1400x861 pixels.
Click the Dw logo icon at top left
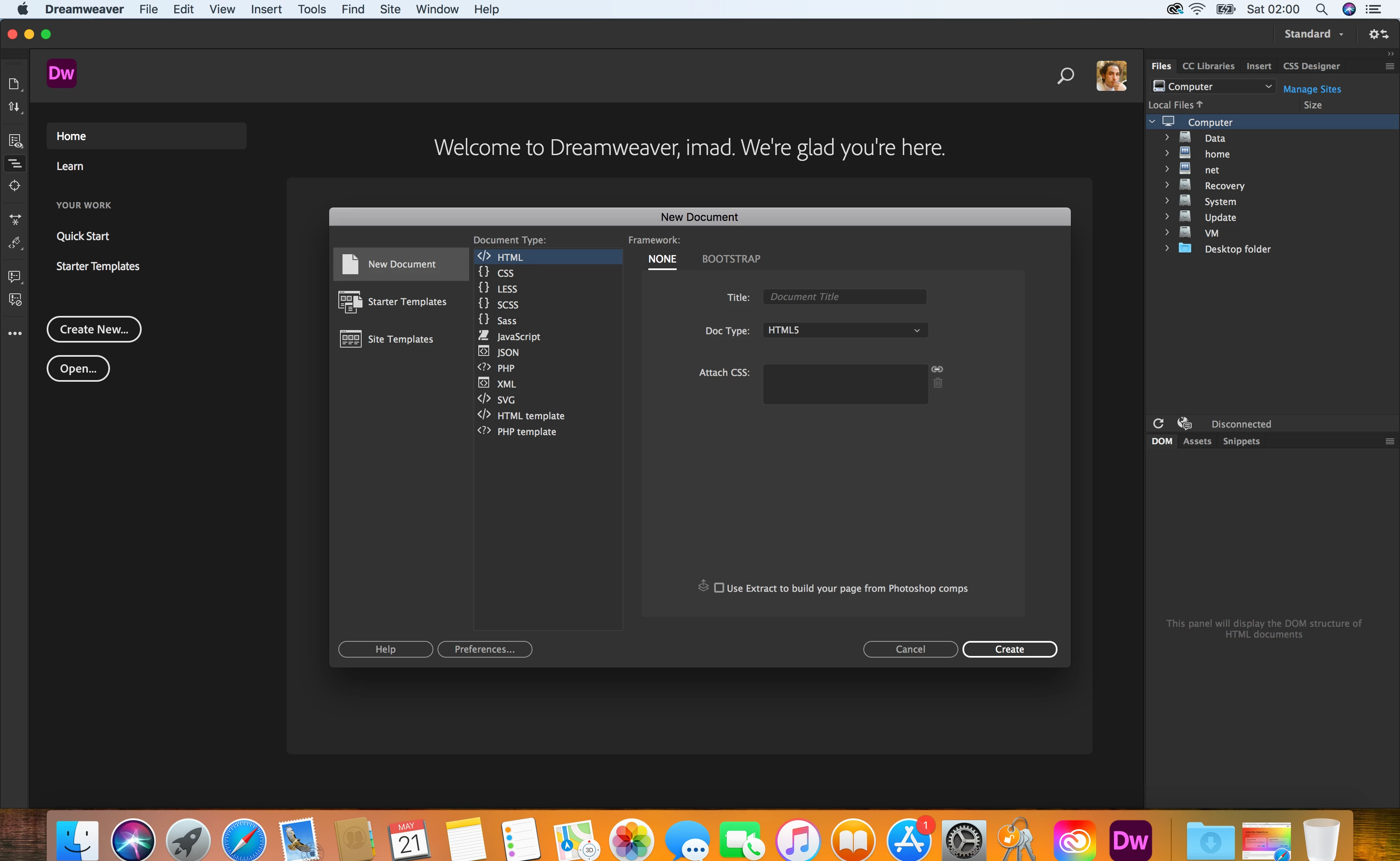[x=62, y=73]
